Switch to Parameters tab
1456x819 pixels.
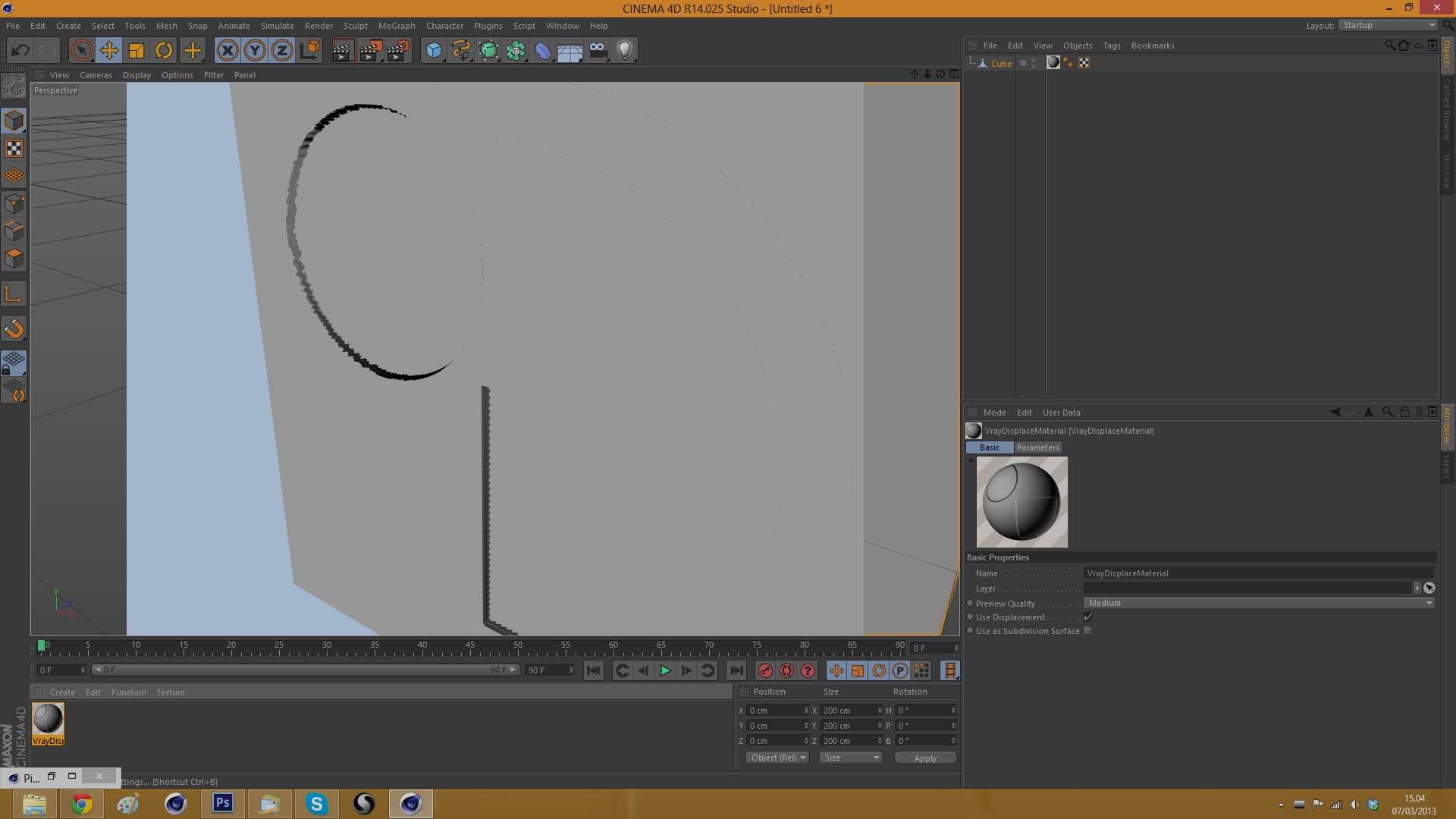tap(1037, 447)
